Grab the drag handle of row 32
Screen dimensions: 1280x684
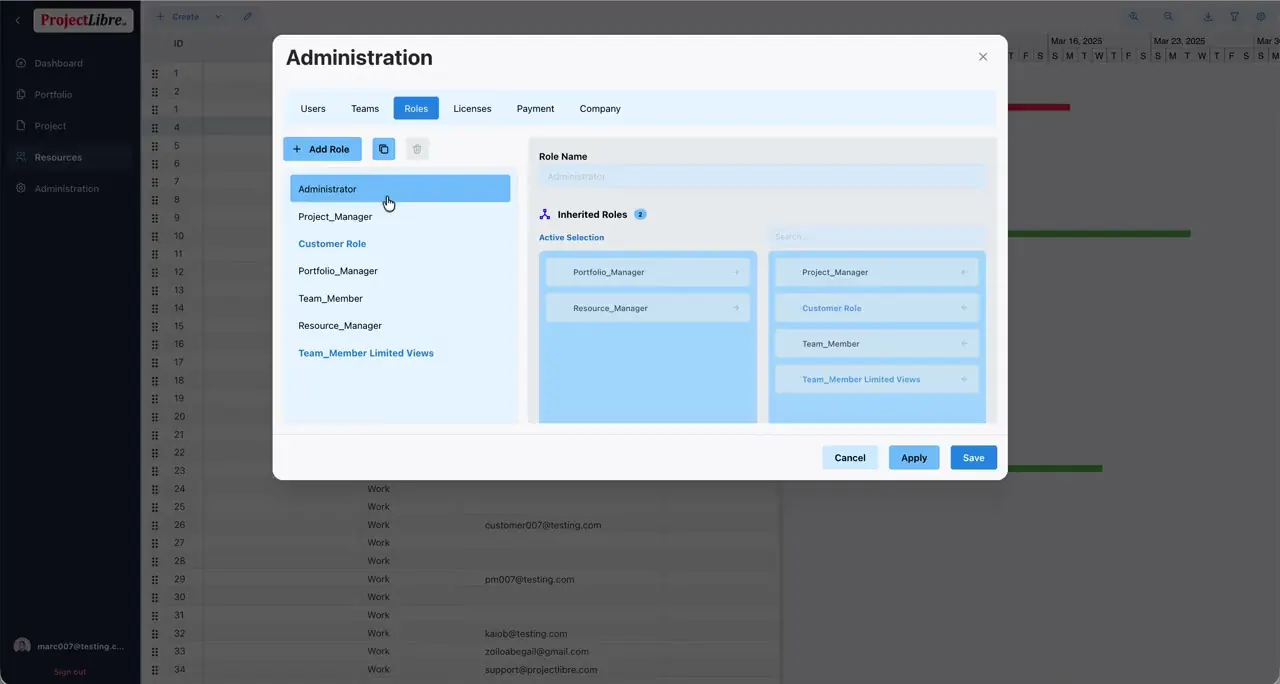click(x=155, y=633)
